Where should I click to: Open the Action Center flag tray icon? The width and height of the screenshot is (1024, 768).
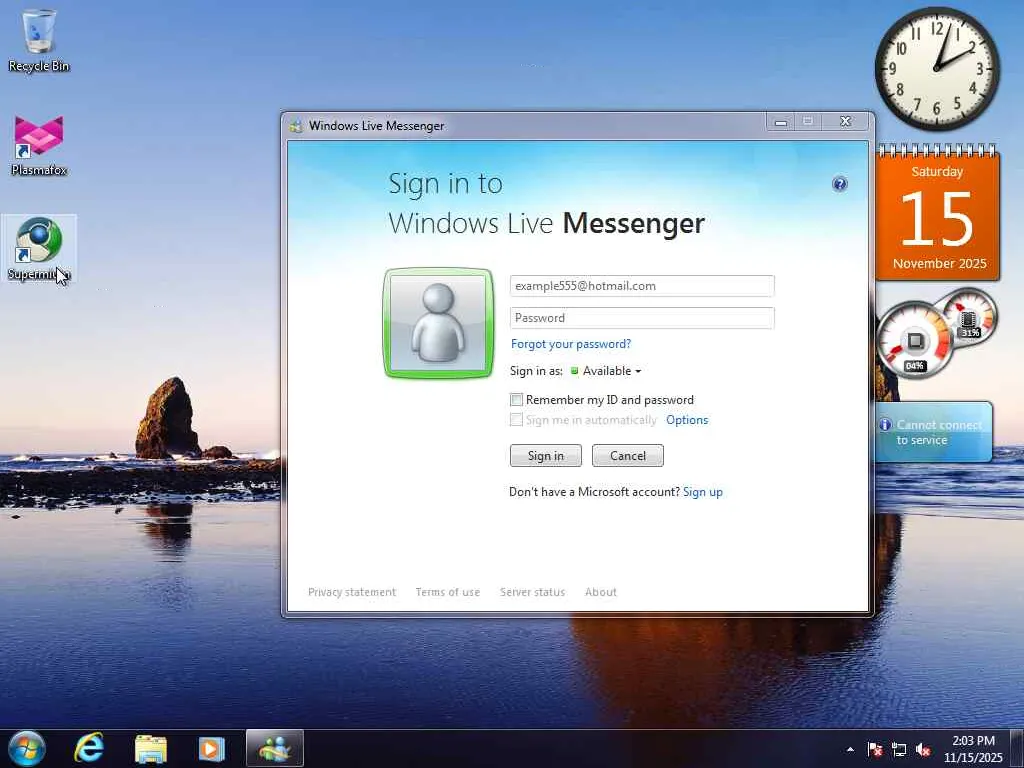click(x=874, y=749)
